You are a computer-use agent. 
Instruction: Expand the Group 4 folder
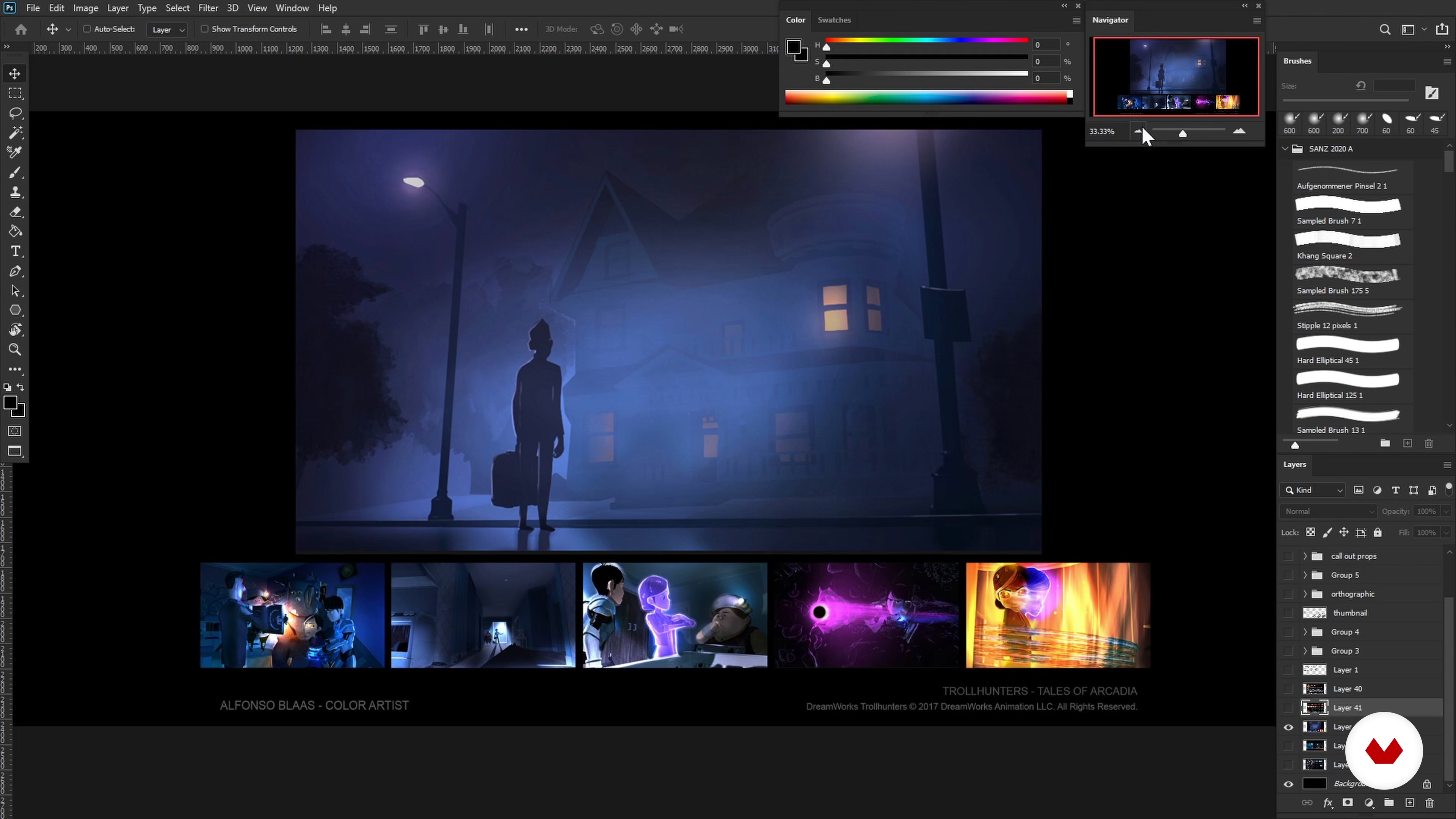click(x=1304, y=632)
